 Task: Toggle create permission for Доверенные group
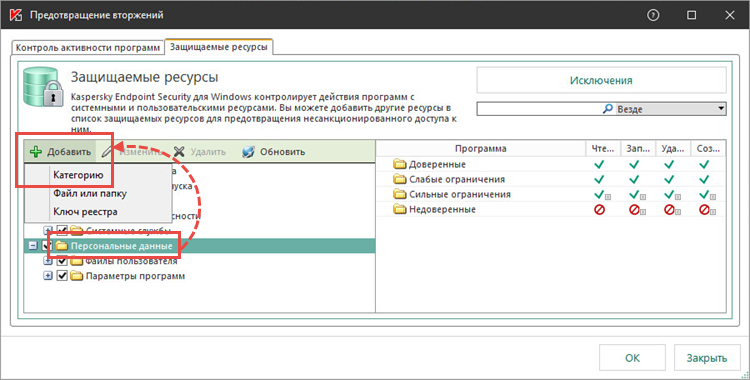coord(704,164)
